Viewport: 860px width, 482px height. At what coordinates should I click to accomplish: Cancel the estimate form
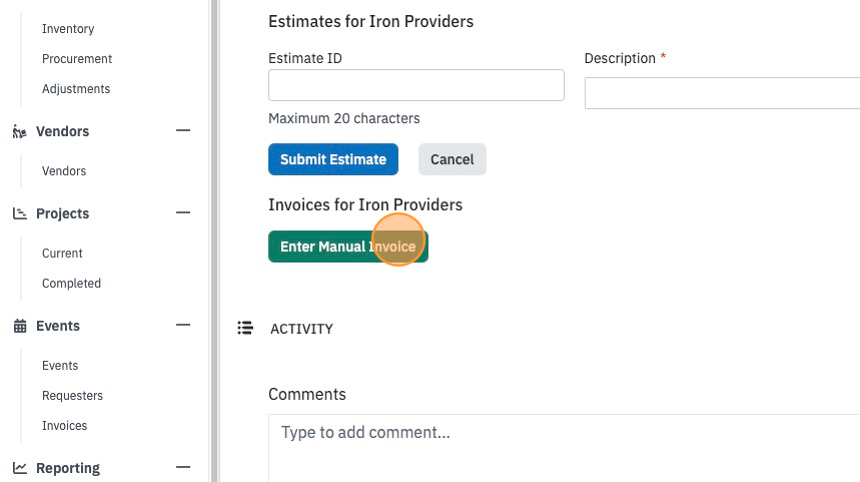(452, 159)
